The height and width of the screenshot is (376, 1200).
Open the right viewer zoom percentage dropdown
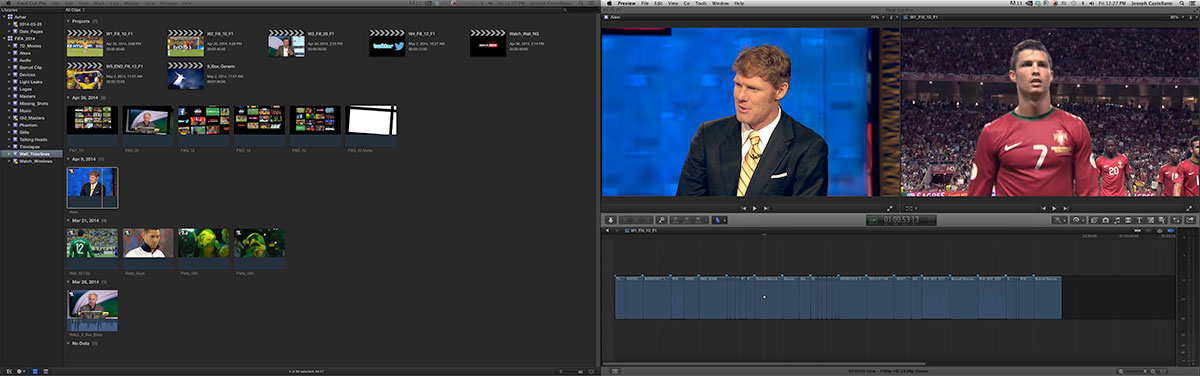click(1177, 17)
